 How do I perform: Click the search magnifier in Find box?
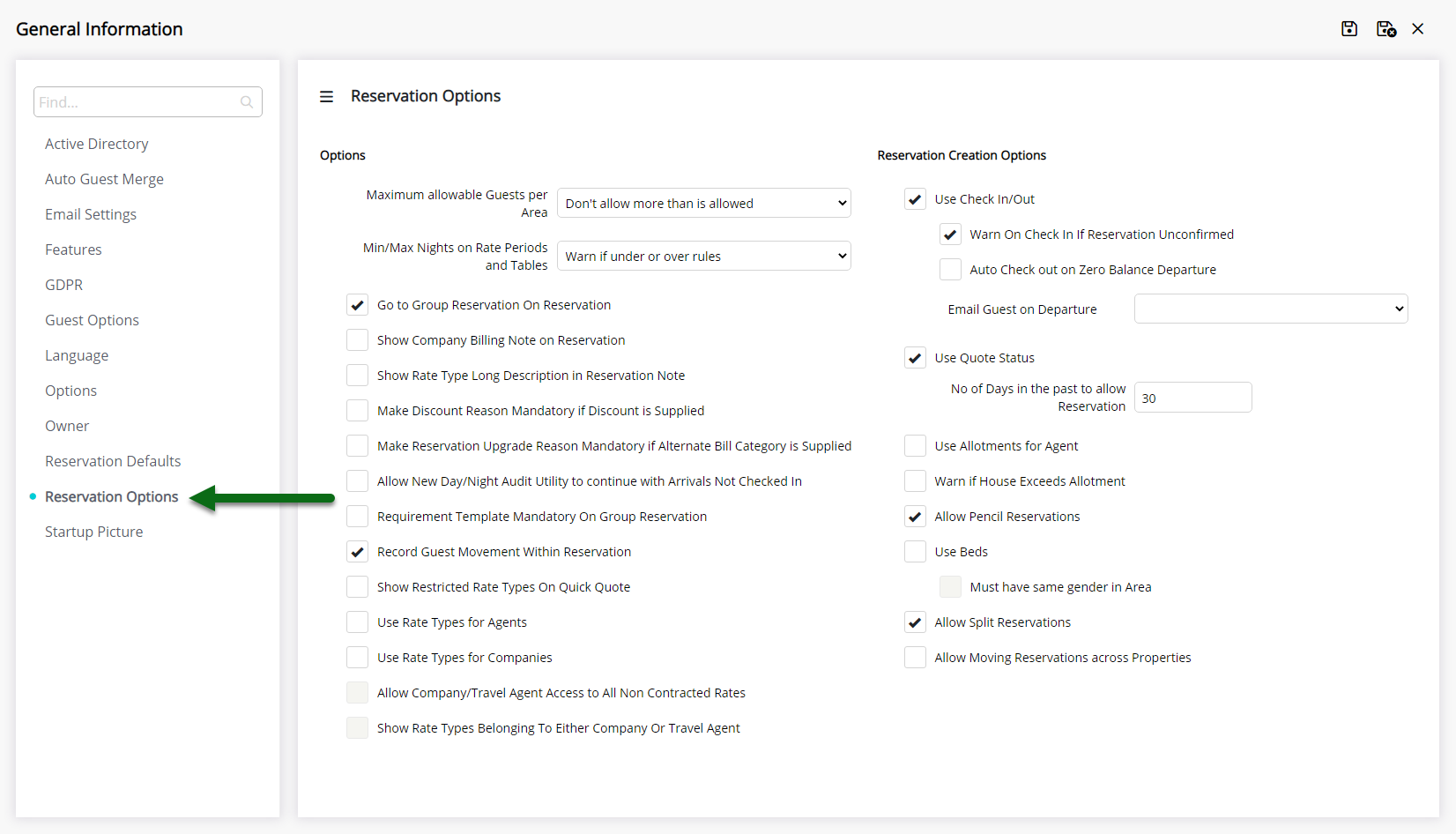tap(247, 102)
